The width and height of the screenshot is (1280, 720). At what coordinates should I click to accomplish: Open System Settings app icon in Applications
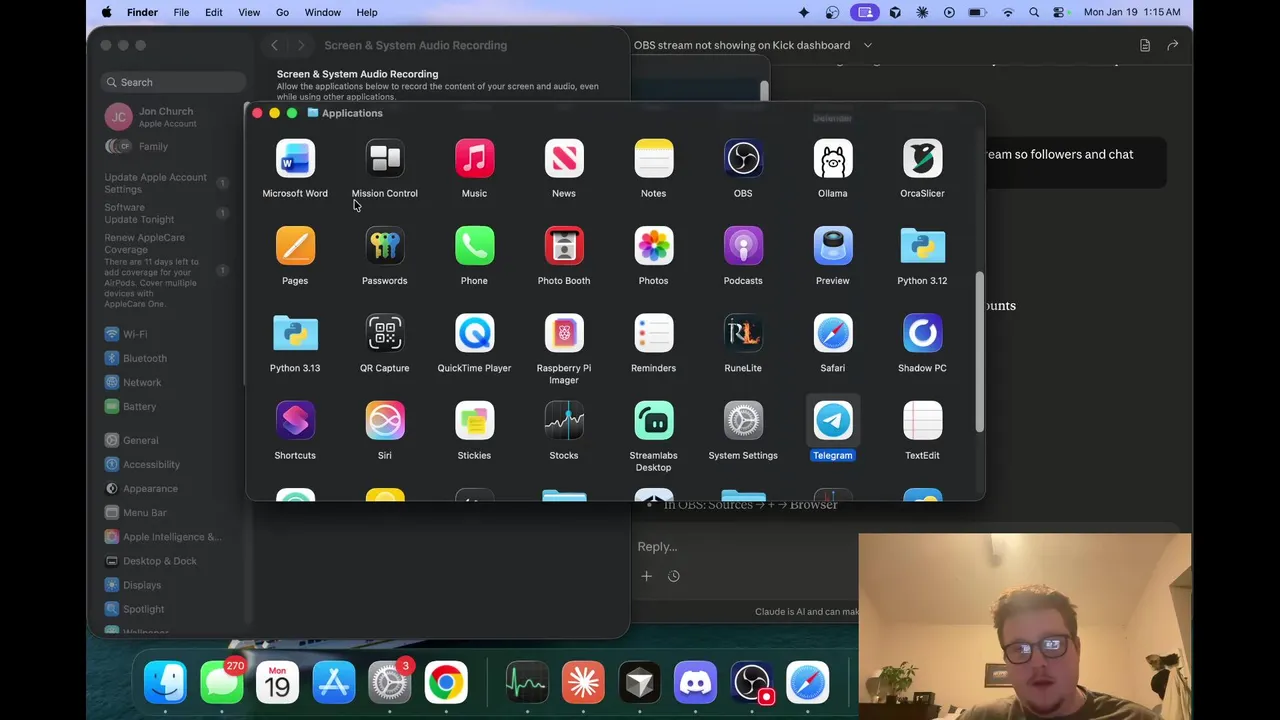click(x=743, y=421)
